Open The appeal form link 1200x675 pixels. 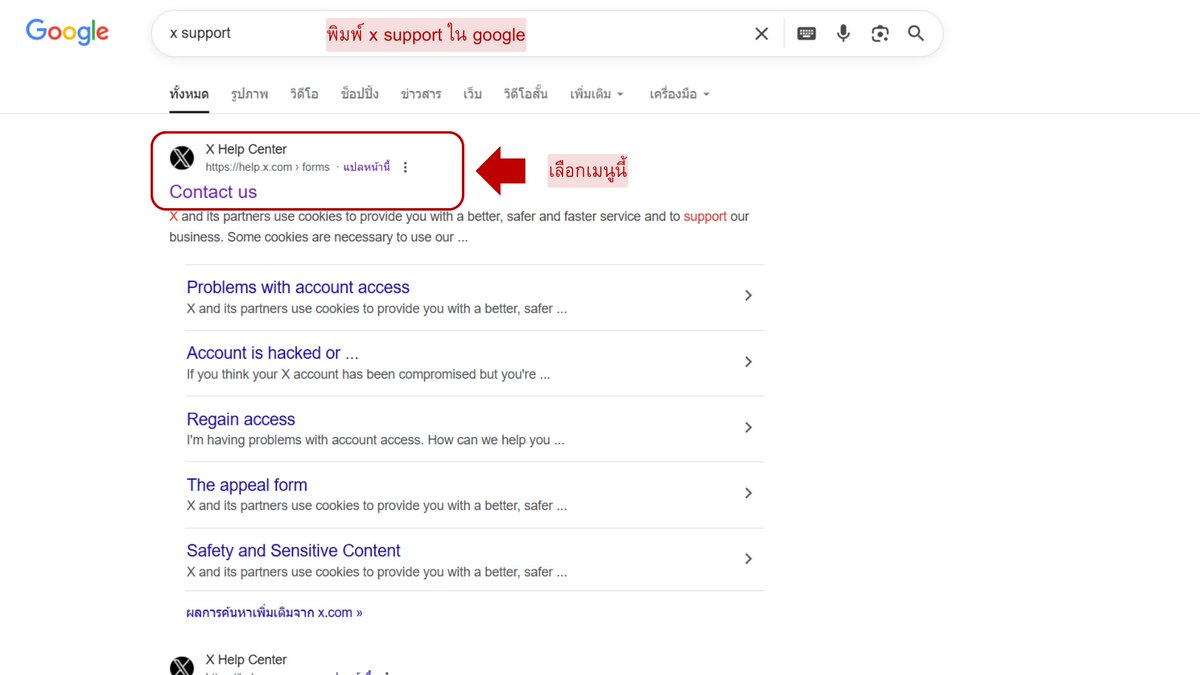coord(247,485)
